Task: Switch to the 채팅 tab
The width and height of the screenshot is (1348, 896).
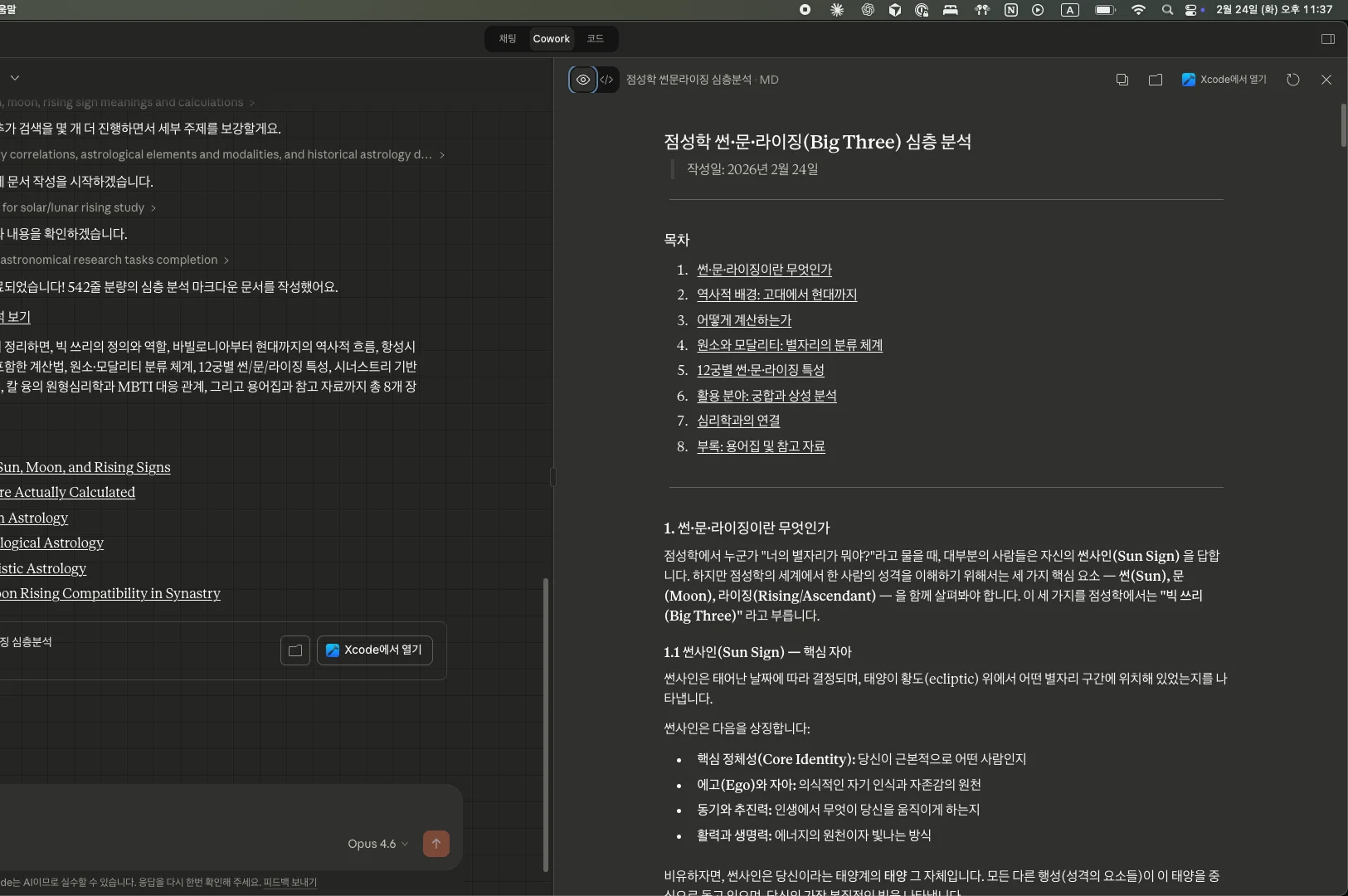Action: (508, 39)
